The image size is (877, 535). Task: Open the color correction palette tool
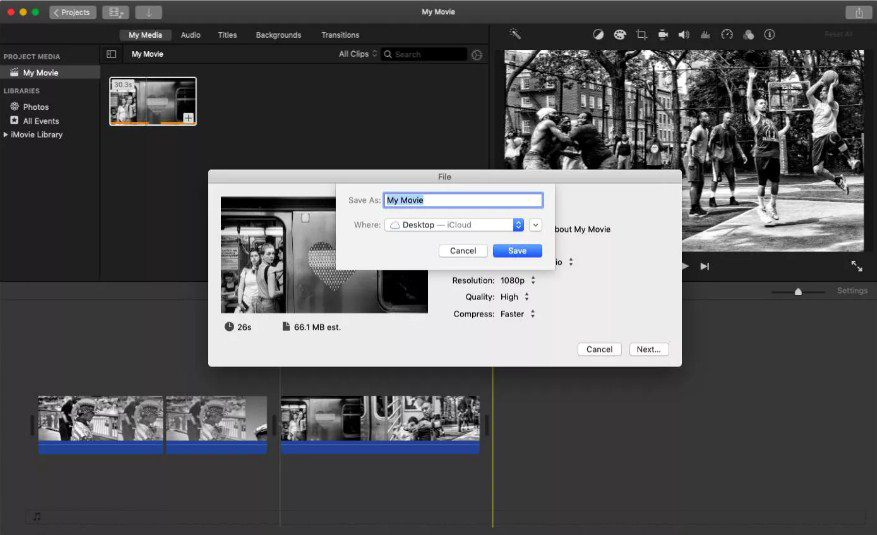click(x=620, y=35)
